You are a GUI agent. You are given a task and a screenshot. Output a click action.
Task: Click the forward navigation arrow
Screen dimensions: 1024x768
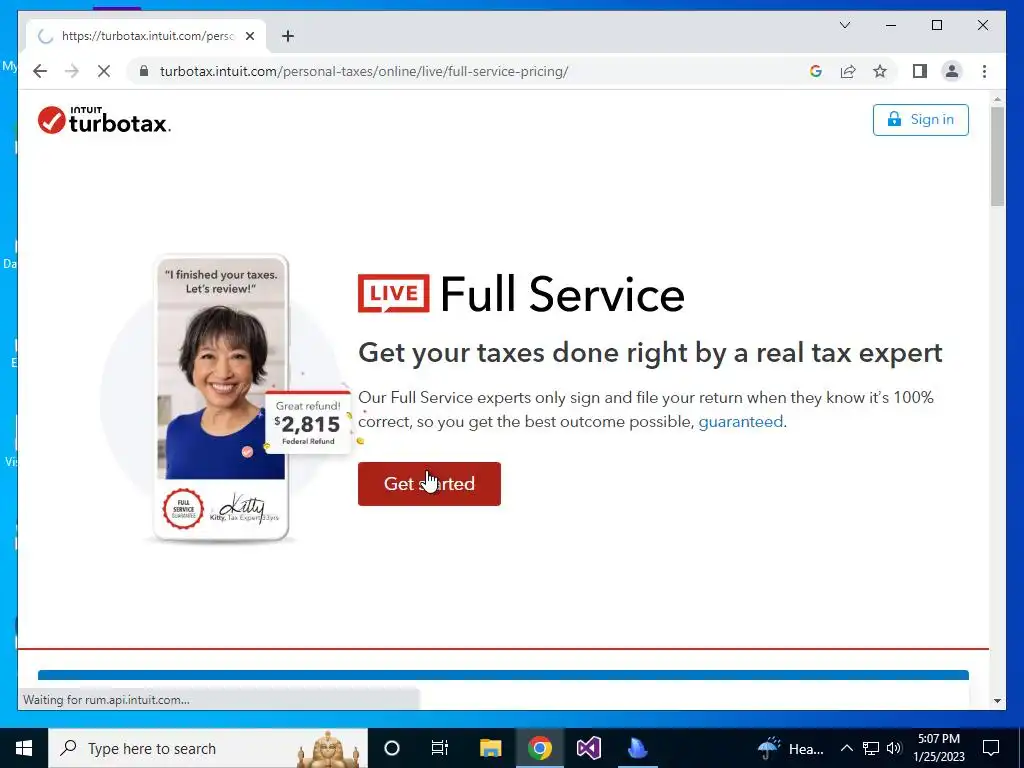(72, 71)
